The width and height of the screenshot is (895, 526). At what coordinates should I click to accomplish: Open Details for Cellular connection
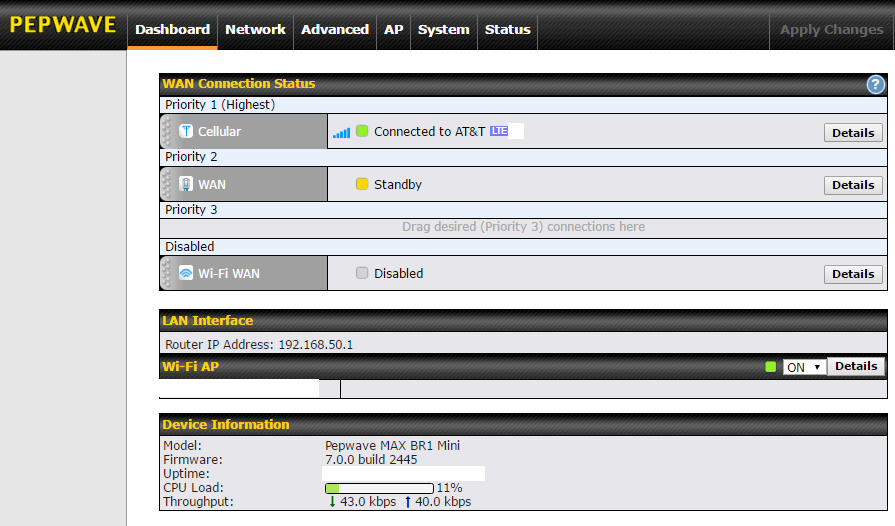coord(853,132)
